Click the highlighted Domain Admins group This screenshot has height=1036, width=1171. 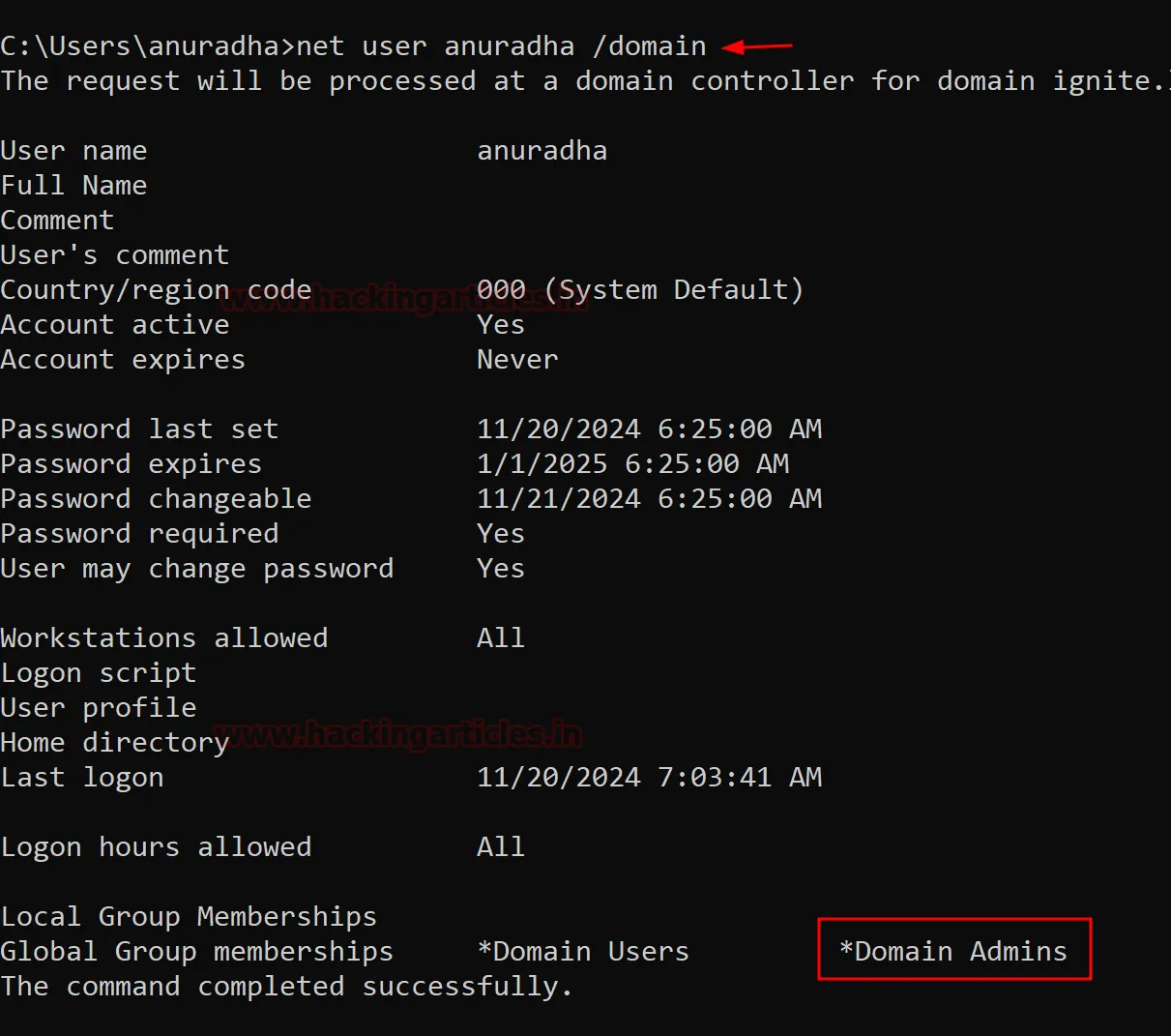(x=953, y=951)
